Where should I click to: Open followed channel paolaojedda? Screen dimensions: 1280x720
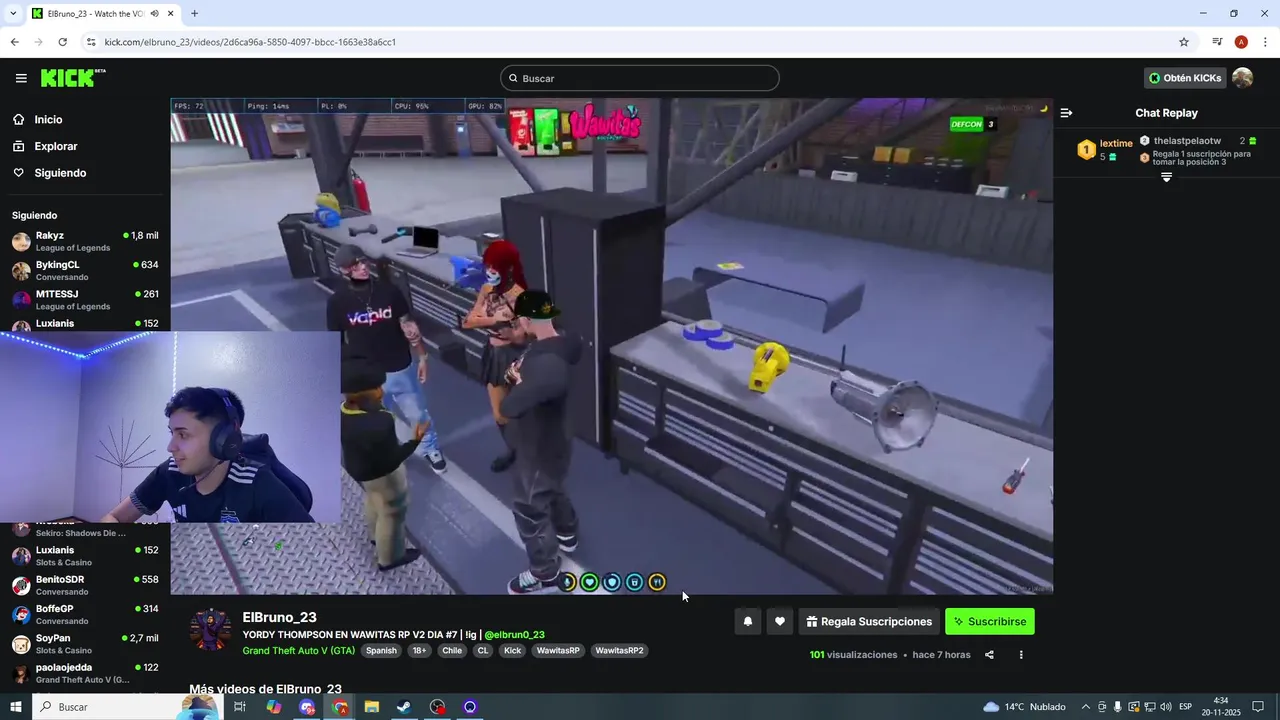click(x=85, y=673)
